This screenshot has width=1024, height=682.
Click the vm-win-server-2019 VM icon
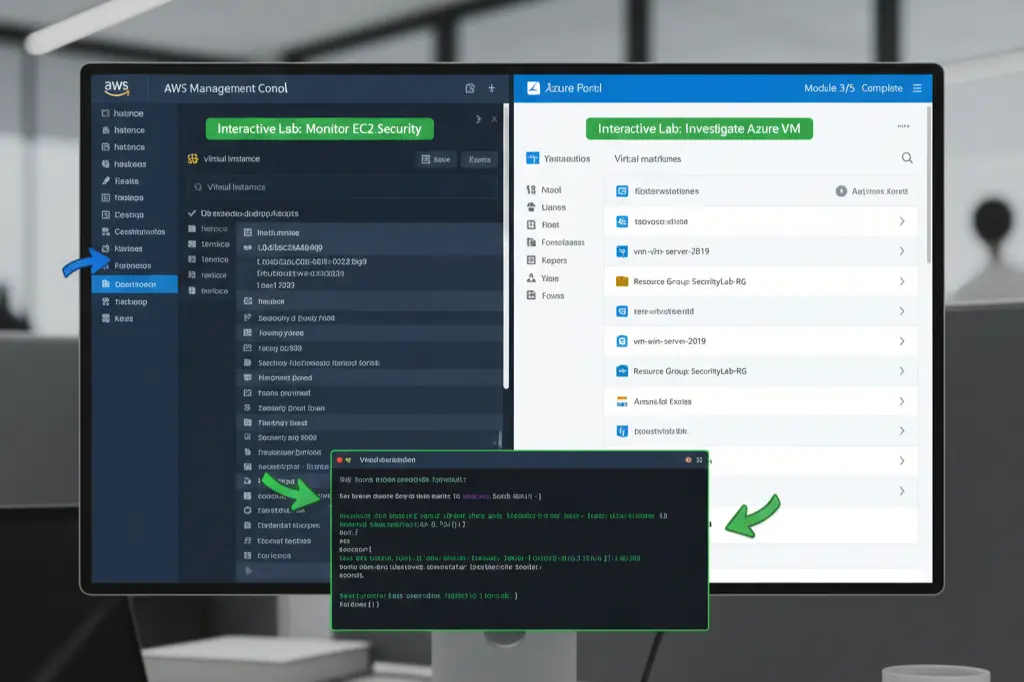click(x=621, y=342)
